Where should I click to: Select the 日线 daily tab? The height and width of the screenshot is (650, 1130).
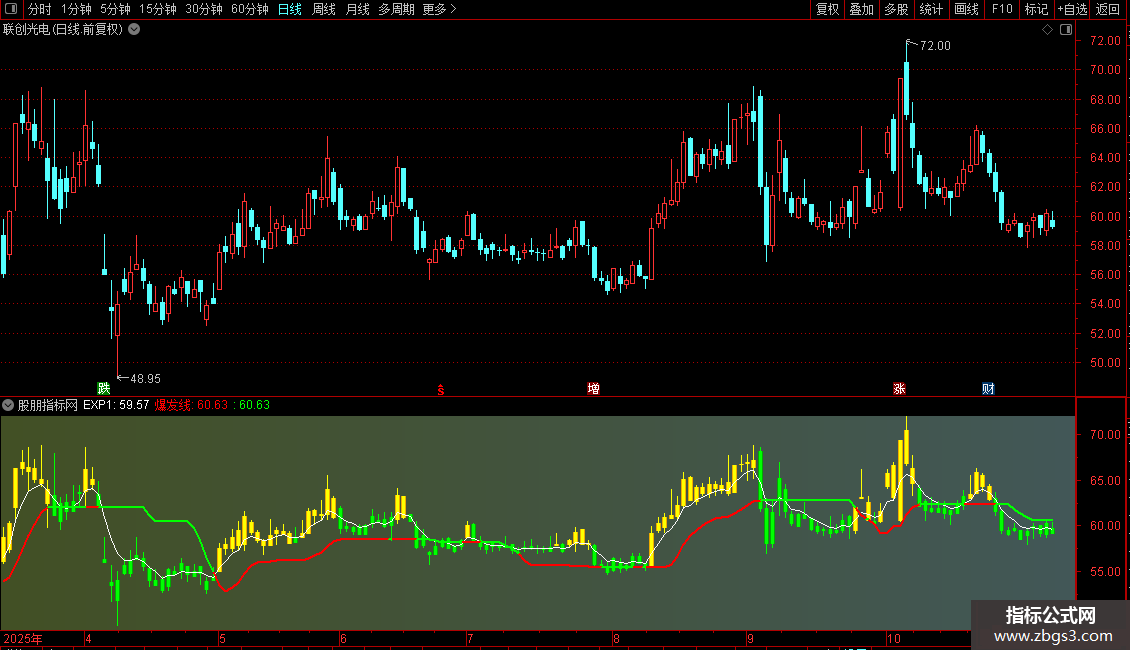[x=290, y=9]
